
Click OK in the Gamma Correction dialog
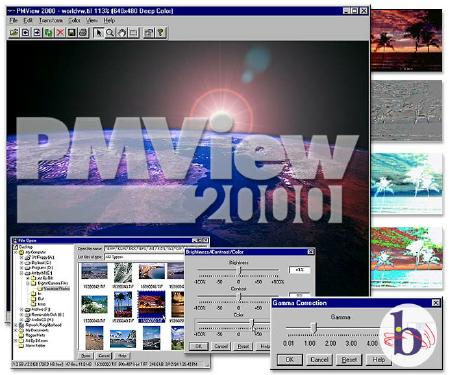click(290, 360)
